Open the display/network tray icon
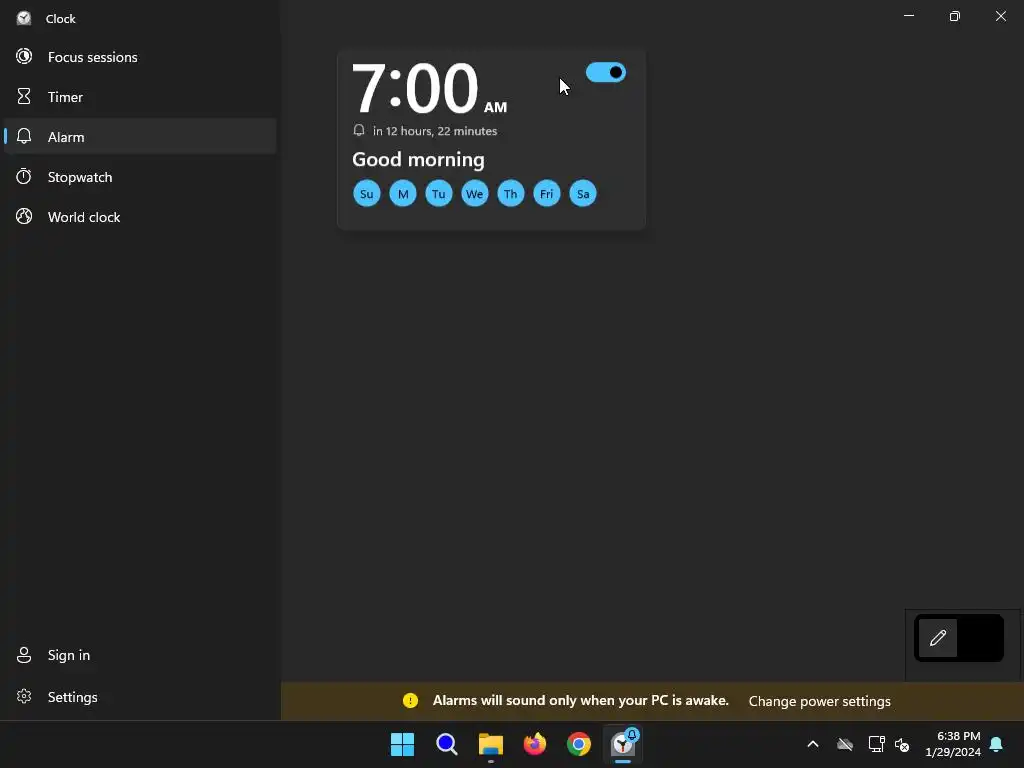Viewport: 1024px width, 768px height. [876, 744]
